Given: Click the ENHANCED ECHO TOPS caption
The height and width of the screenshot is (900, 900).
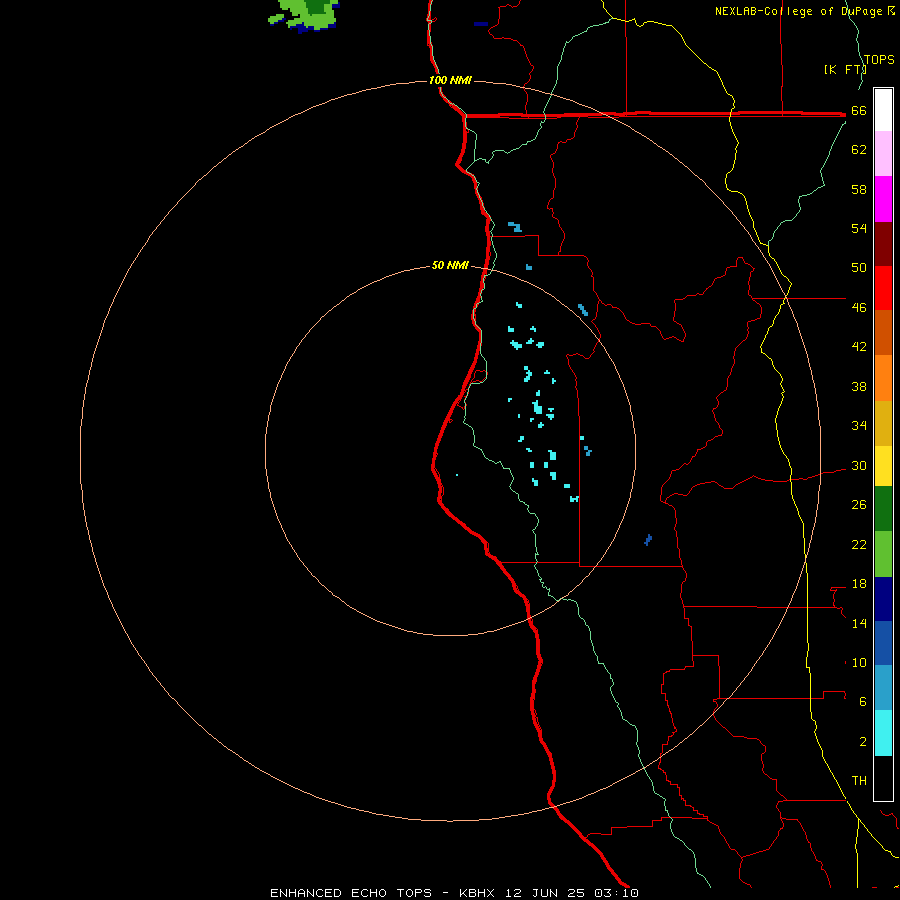Looking at the screenshot, I should [x=351, y=893].
